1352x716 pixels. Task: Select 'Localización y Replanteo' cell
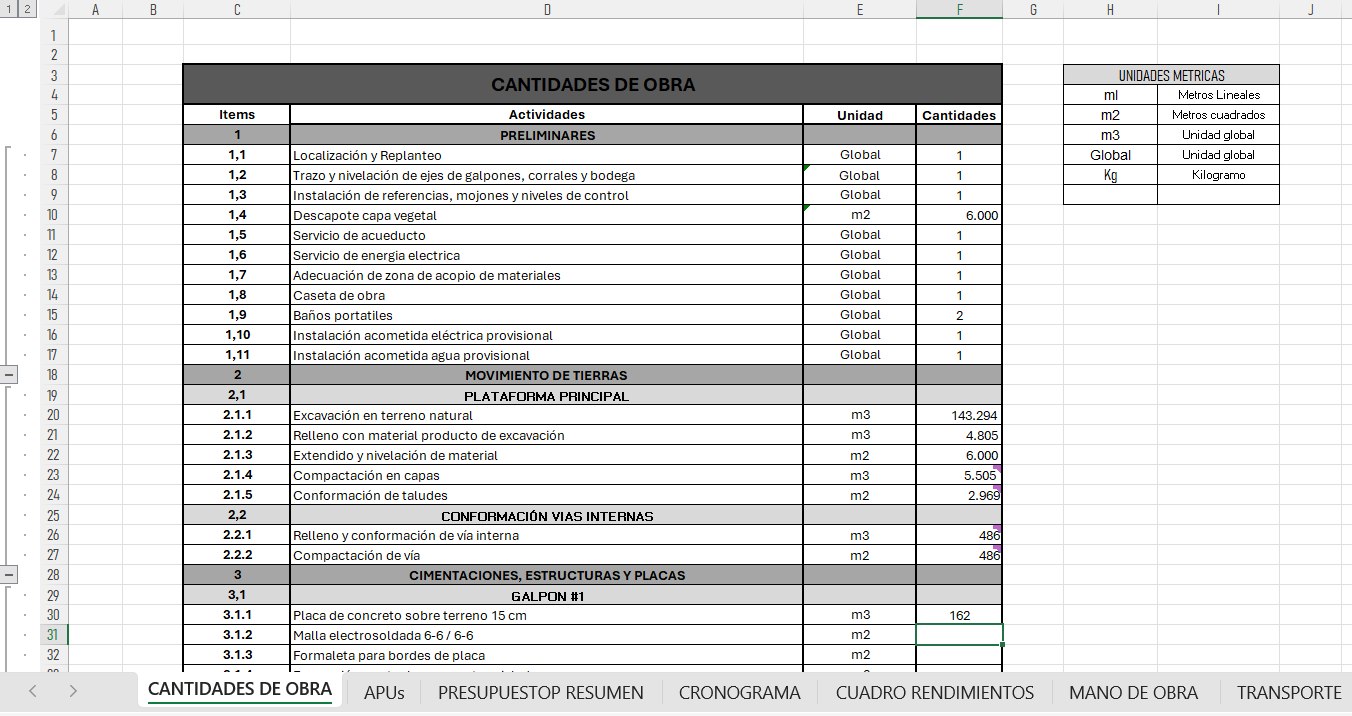coord(547,155)
